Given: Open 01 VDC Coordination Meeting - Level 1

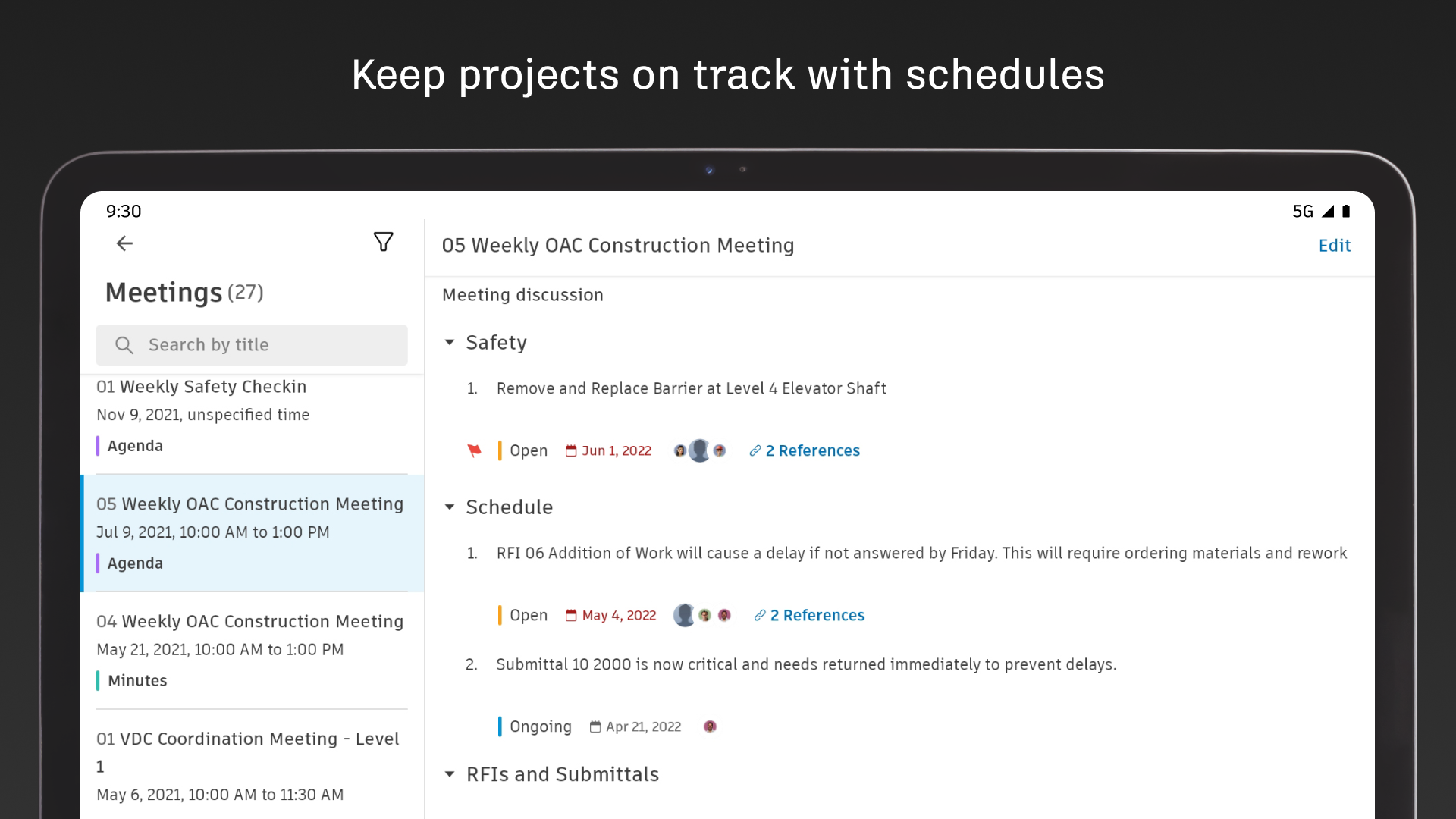Looking at the screenshot, I should [250, 766].
